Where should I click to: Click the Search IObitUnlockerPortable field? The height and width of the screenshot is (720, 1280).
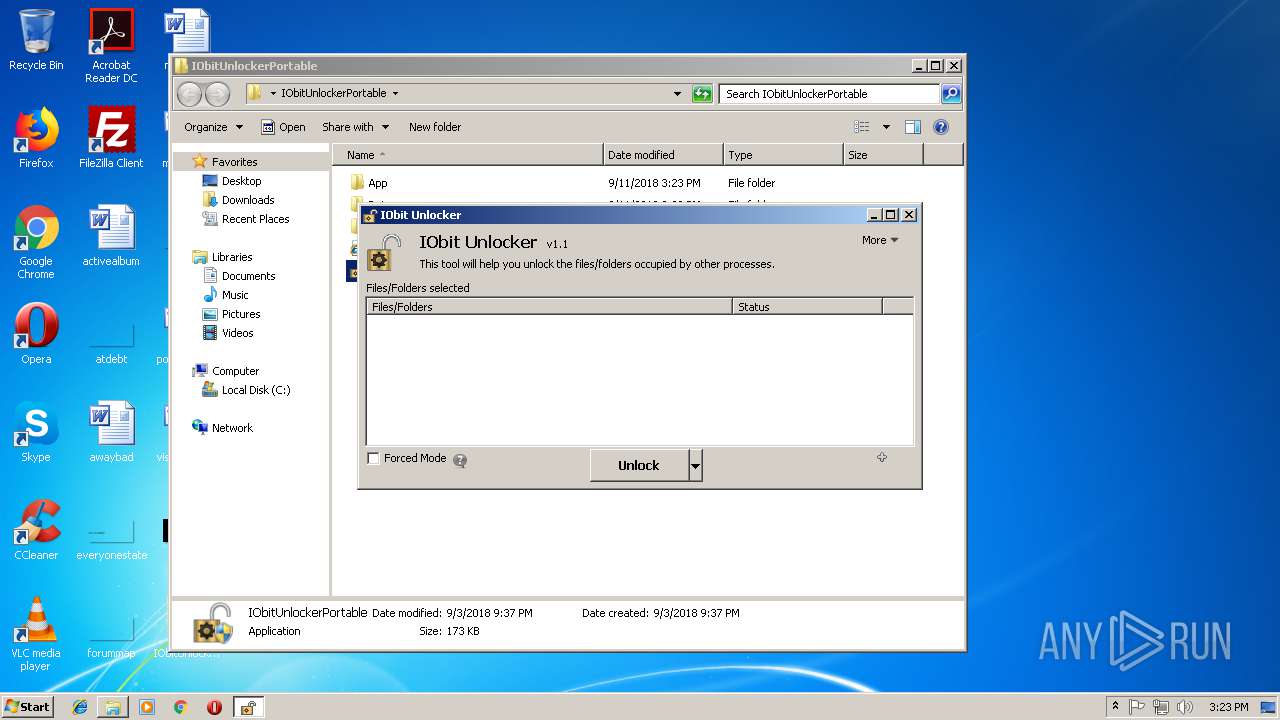click(829, 94)
